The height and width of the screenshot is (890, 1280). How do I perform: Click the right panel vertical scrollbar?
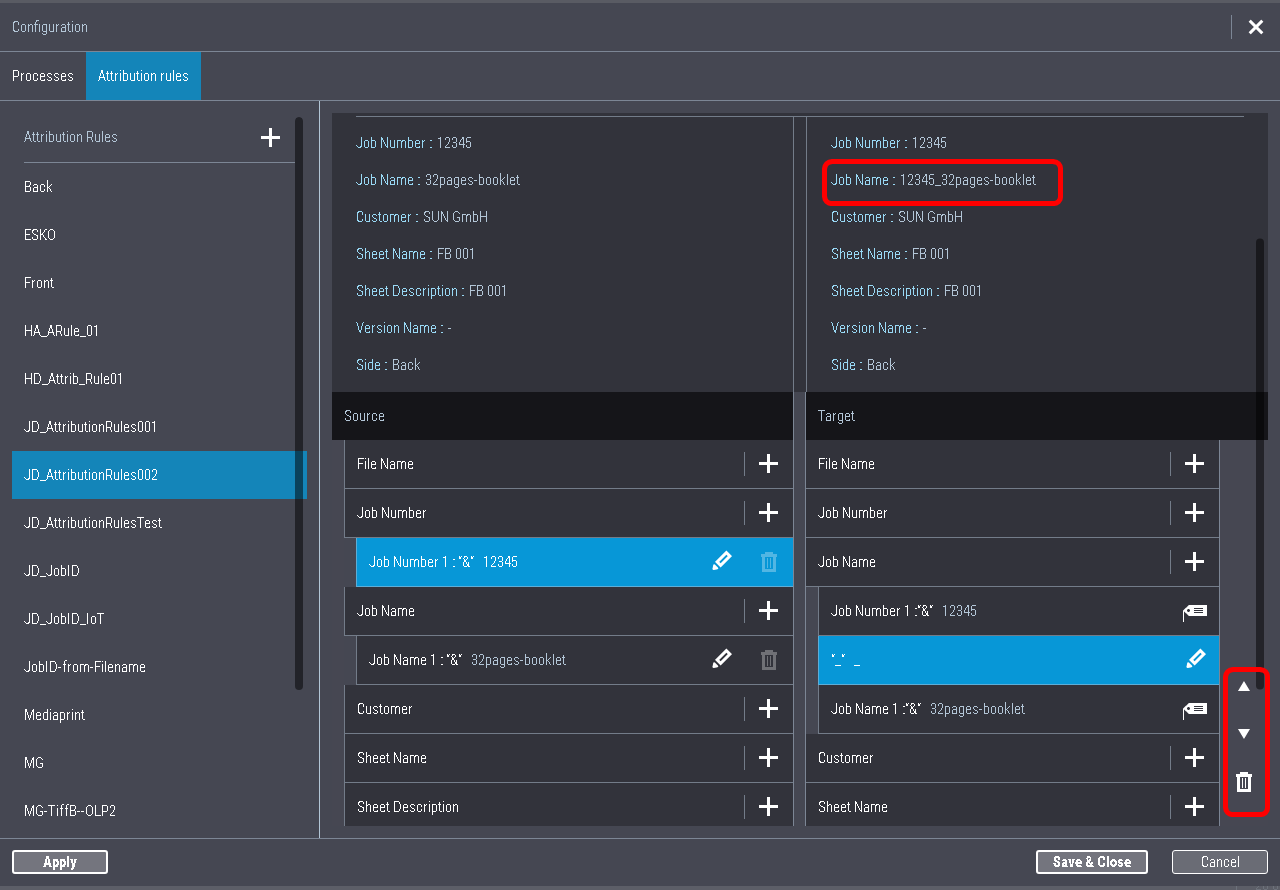[x=1260, y=464]
